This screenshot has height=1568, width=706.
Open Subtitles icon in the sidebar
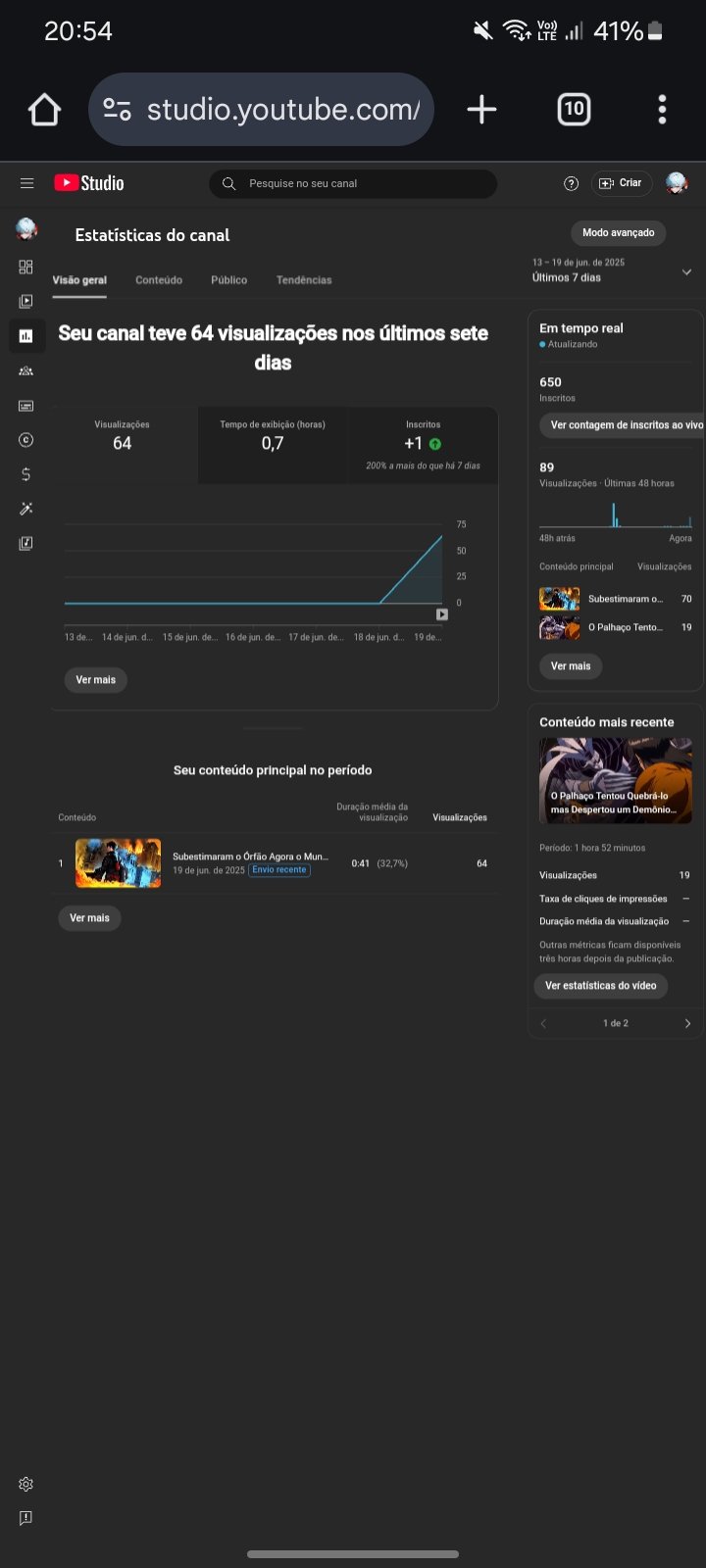pyautogui.click(x=26, y=406)
